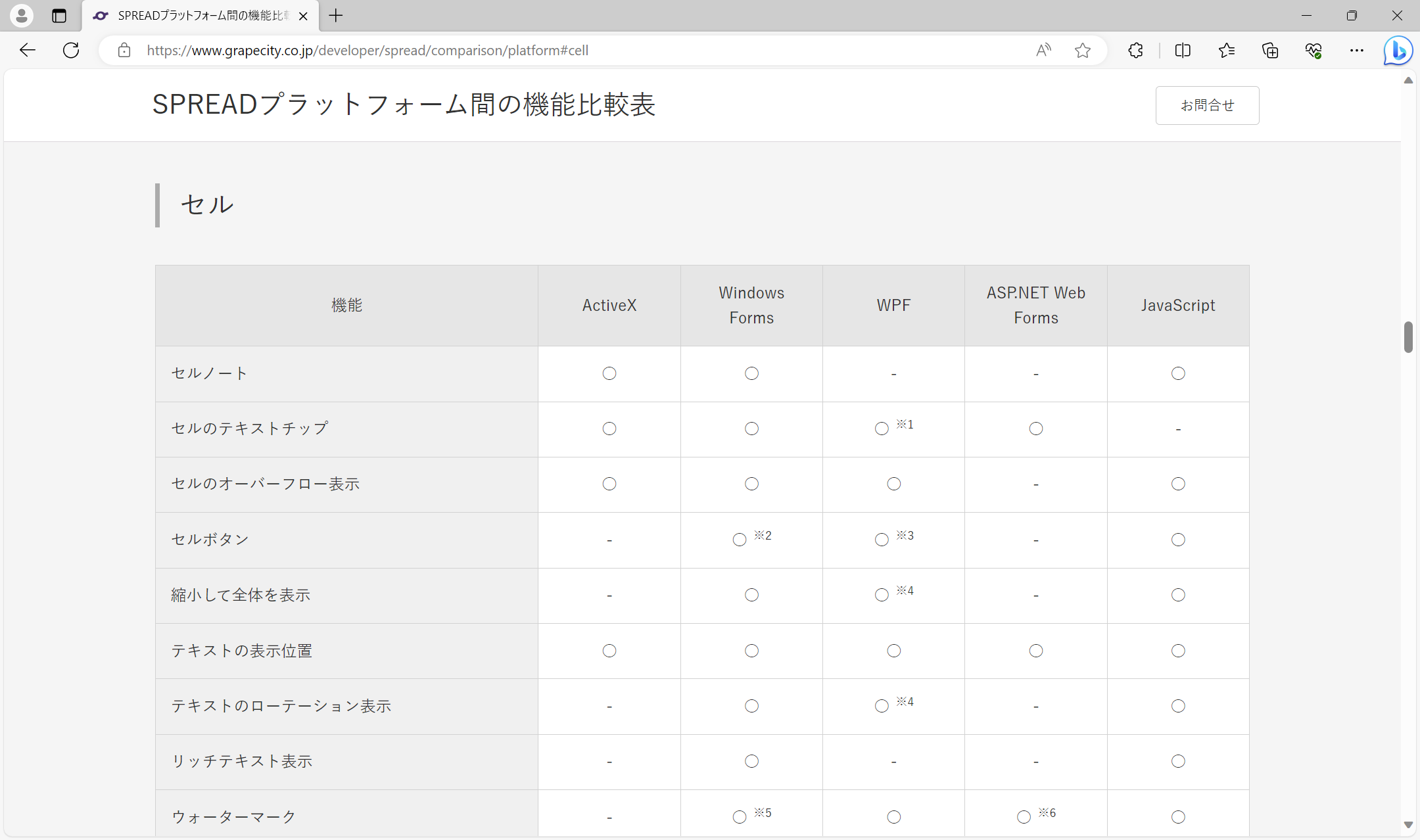
Task: Click WPF dash in セルノート row
Action: tap(893, 374)
